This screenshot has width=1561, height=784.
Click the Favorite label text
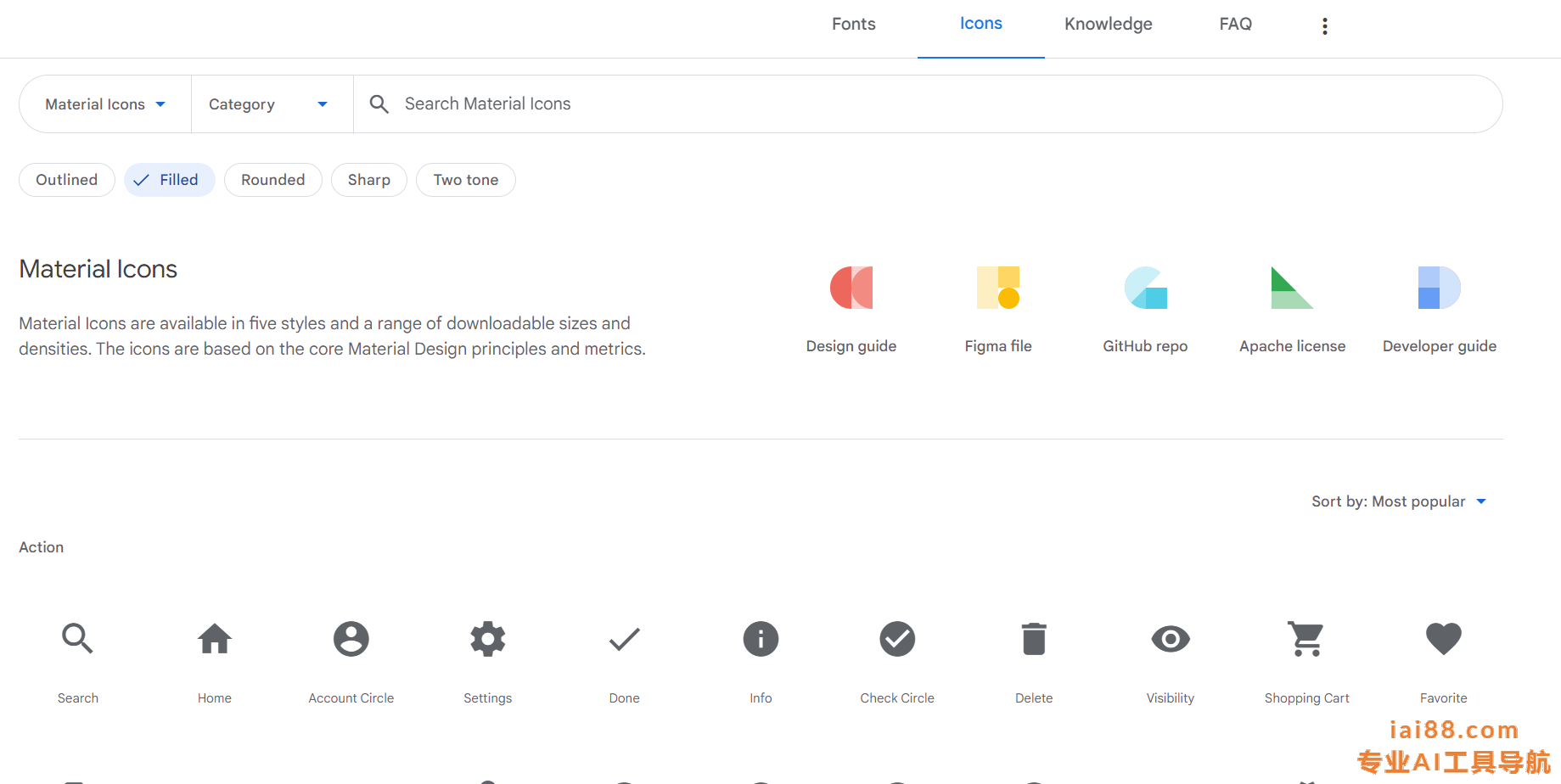[1444, 698]
